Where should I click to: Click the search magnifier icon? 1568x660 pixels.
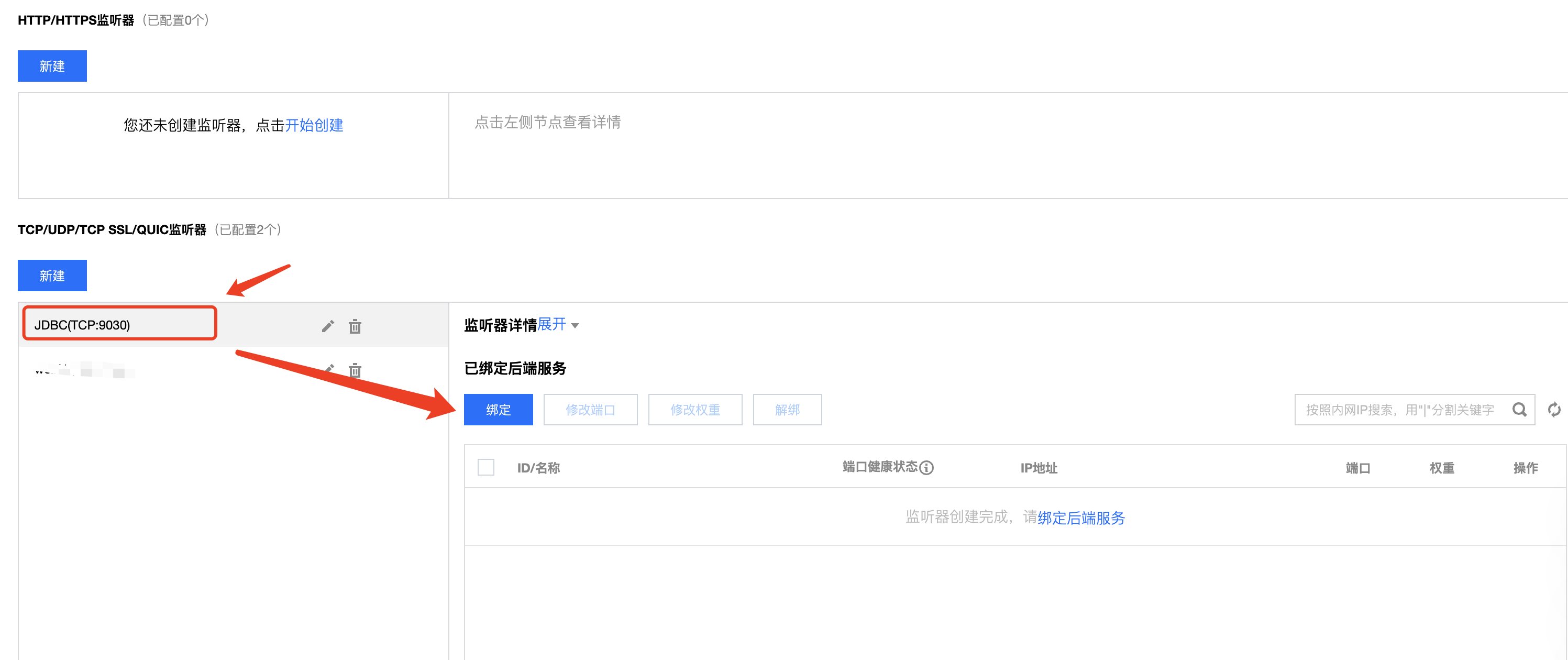click(x=1519, y=410)
